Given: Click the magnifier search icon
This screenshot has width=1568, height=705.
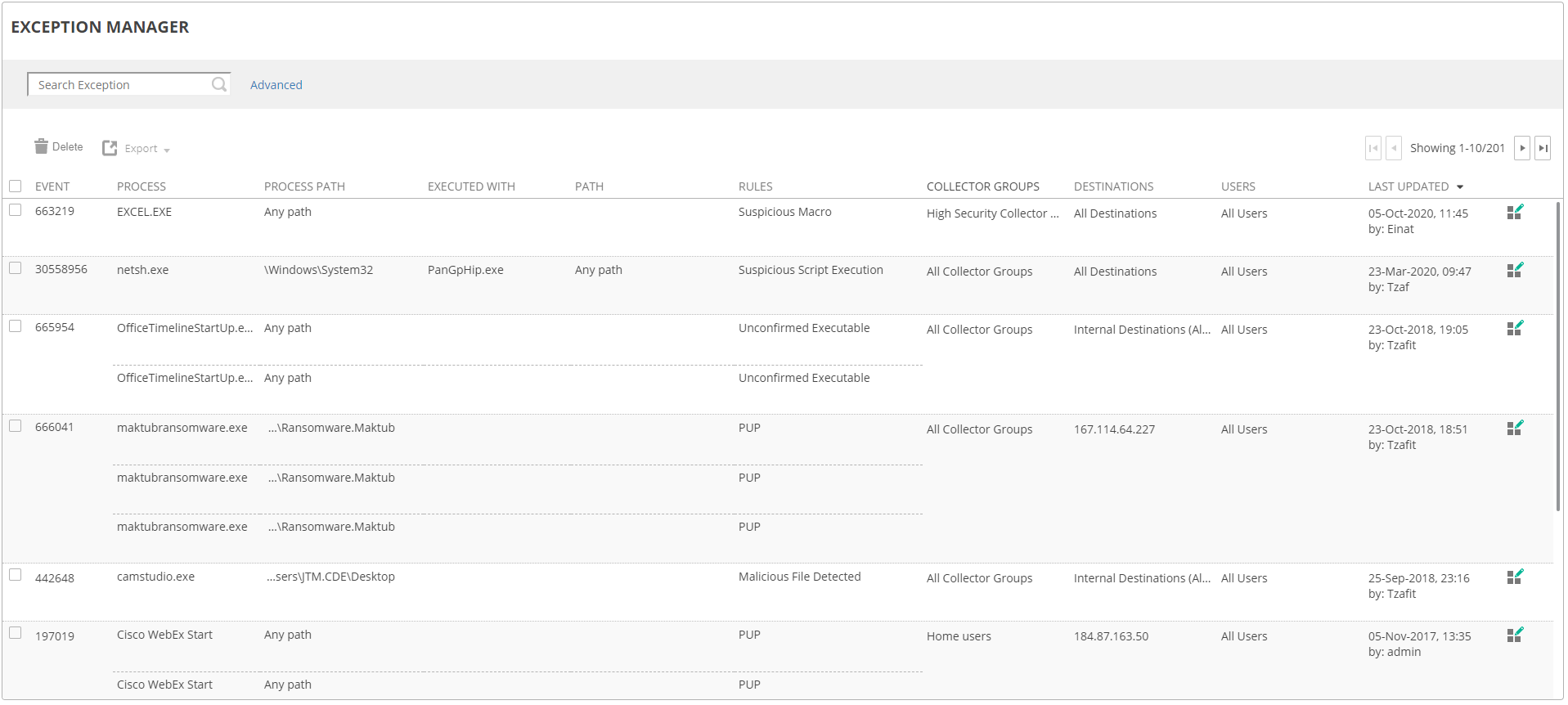Looking at the screenshot, I should [218, 84].
